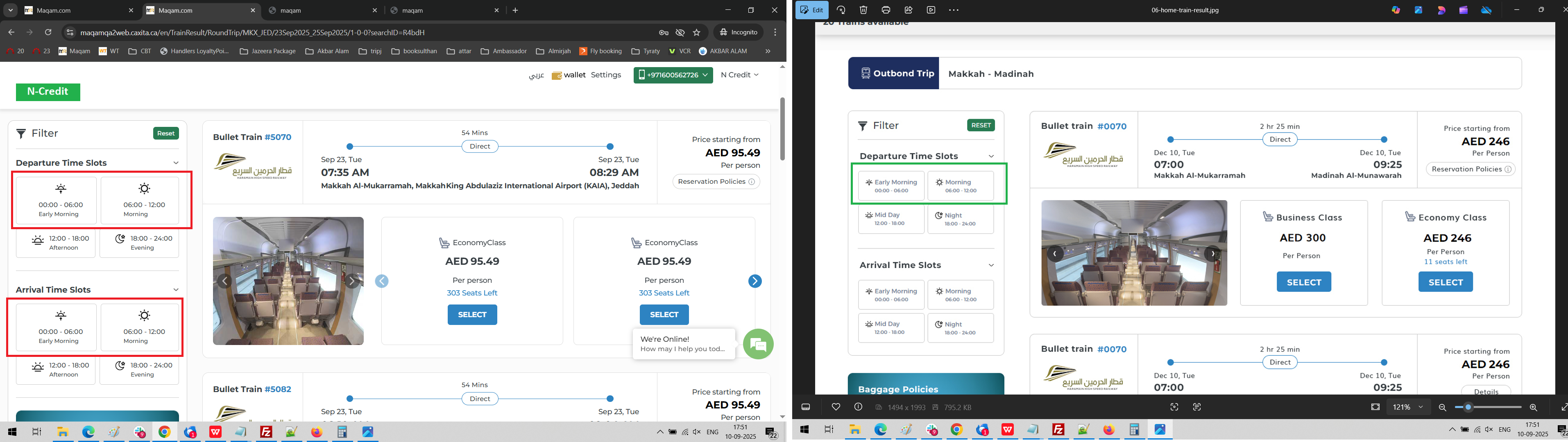Open the phone number +971600562726 dropdown
The width and height of the screenshot is (1568, 442).
pyautogui.click(x=673, y=75)
